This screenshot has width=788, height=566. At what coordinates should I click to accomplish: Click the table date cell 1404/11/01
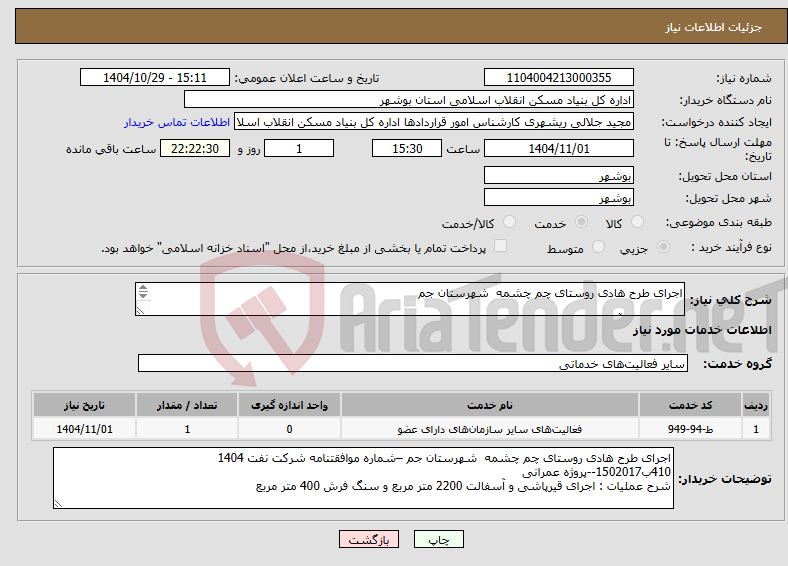coord(84,429)
